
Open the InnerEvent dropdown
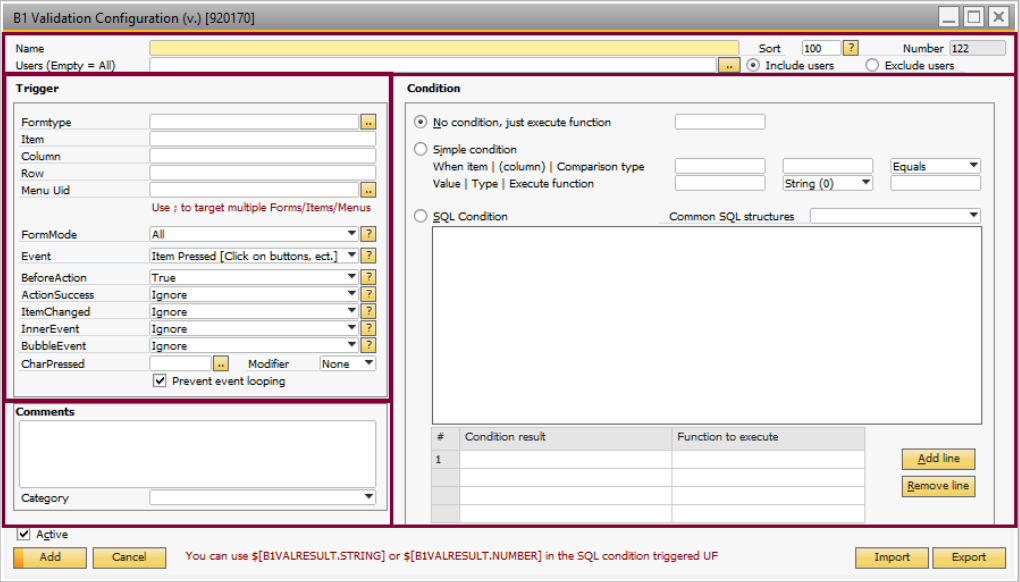(x=254, y=328)
